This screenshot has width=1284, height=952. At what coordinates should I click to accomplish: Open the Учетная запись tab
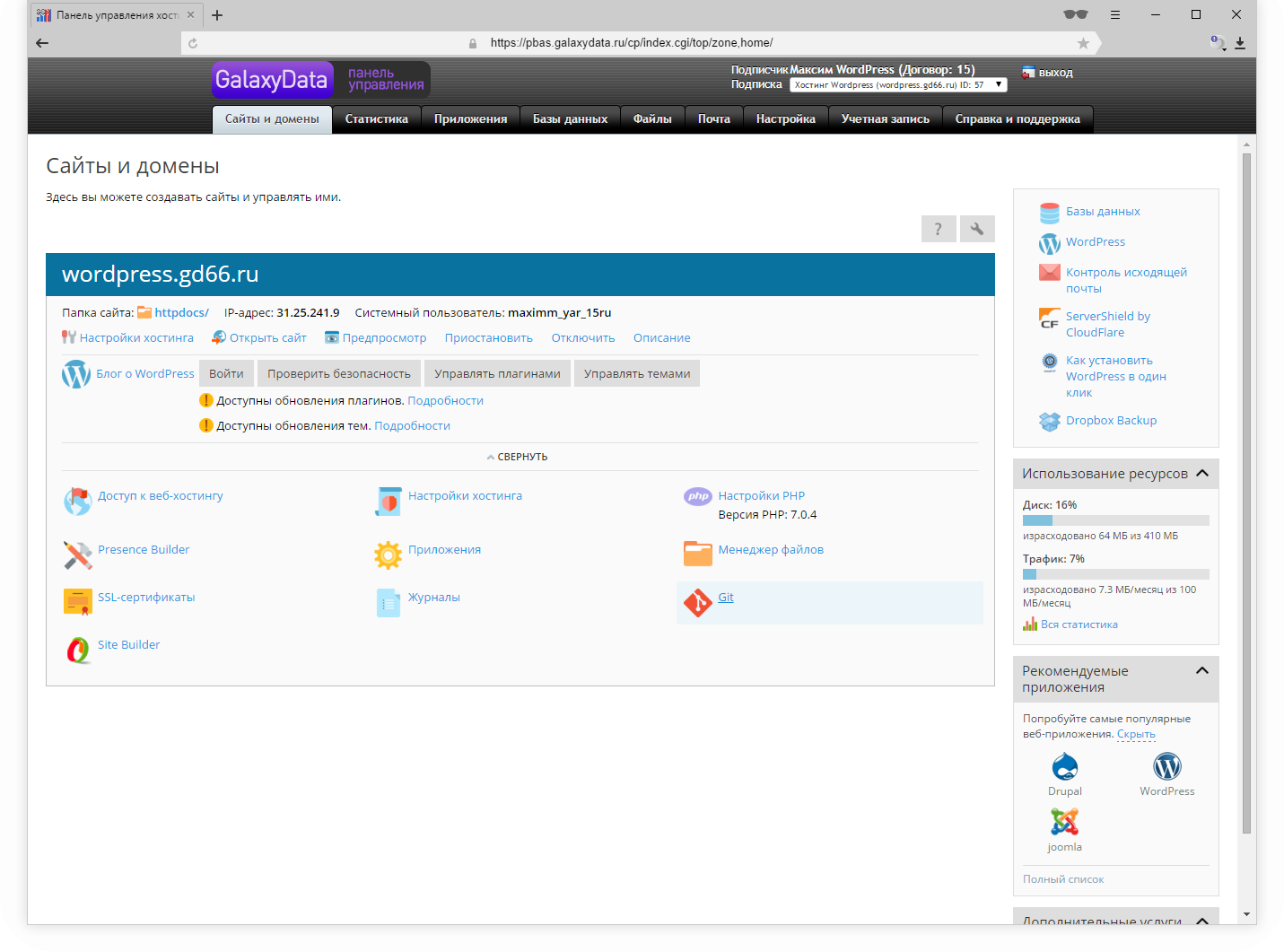[886, 119]
